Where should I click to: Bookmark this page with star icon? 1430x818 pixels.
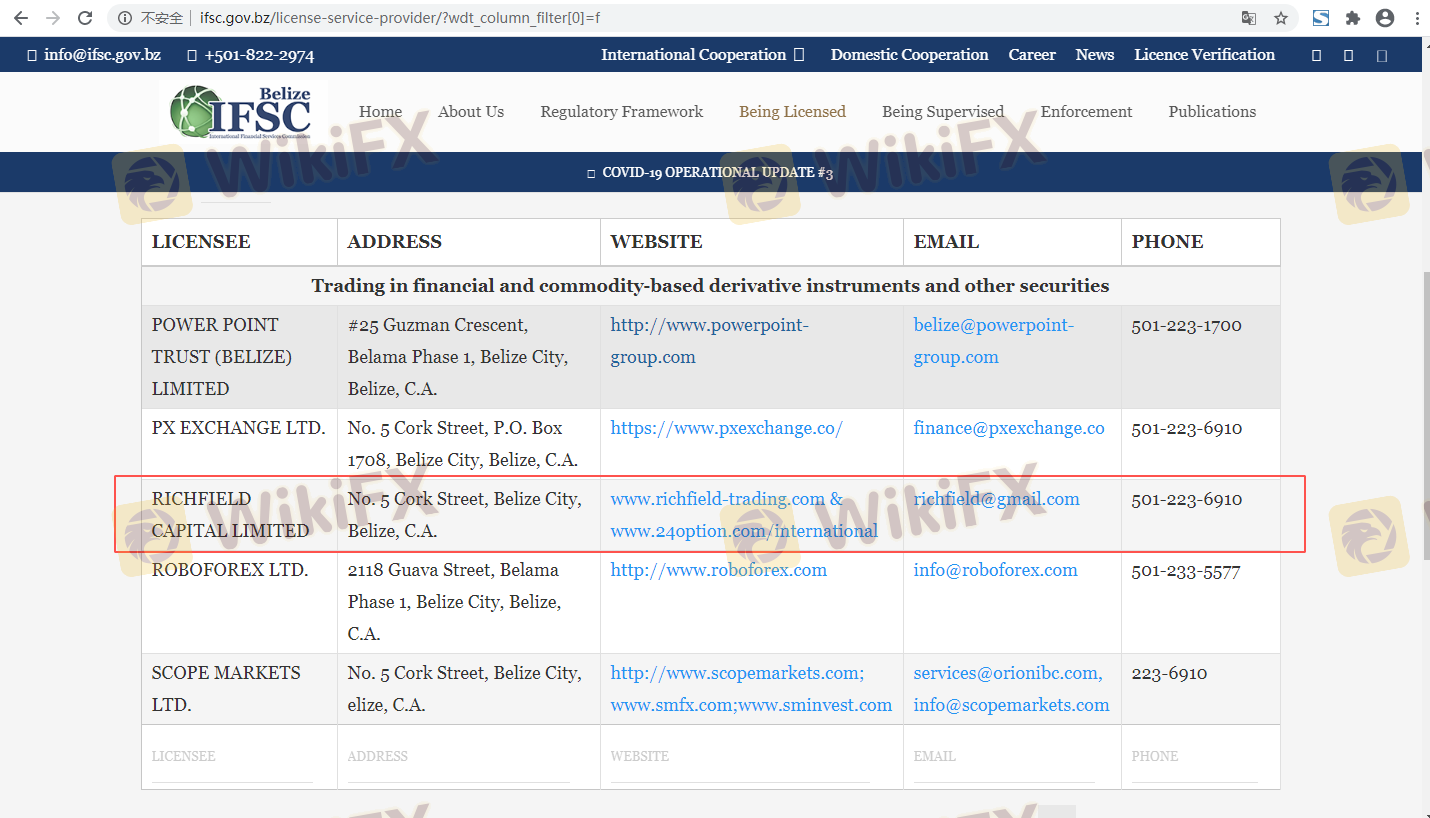pyautogui.click(x=1281, y=18)
